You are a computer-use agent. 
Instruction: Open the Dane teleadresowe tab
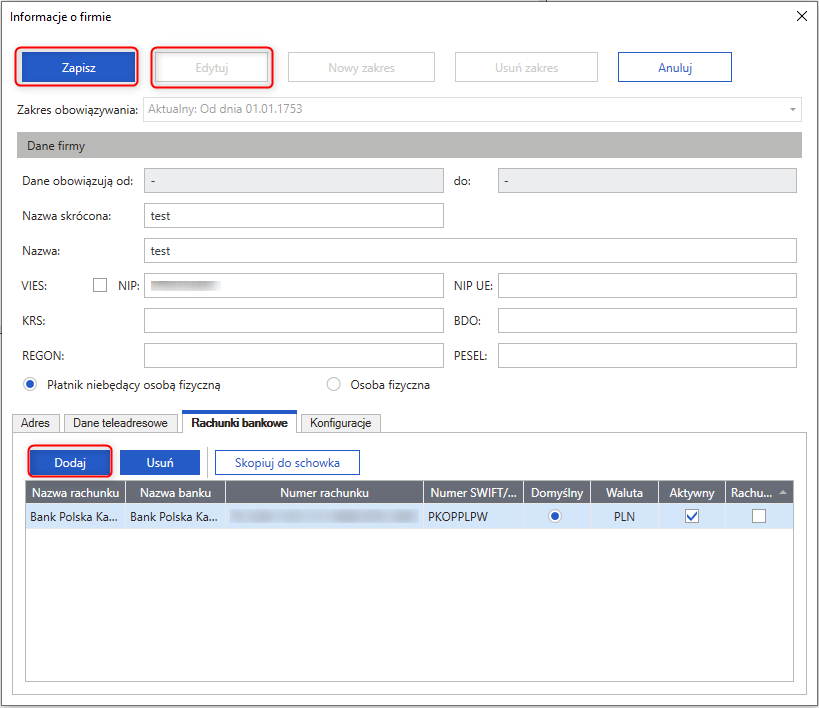coord(120,423)
